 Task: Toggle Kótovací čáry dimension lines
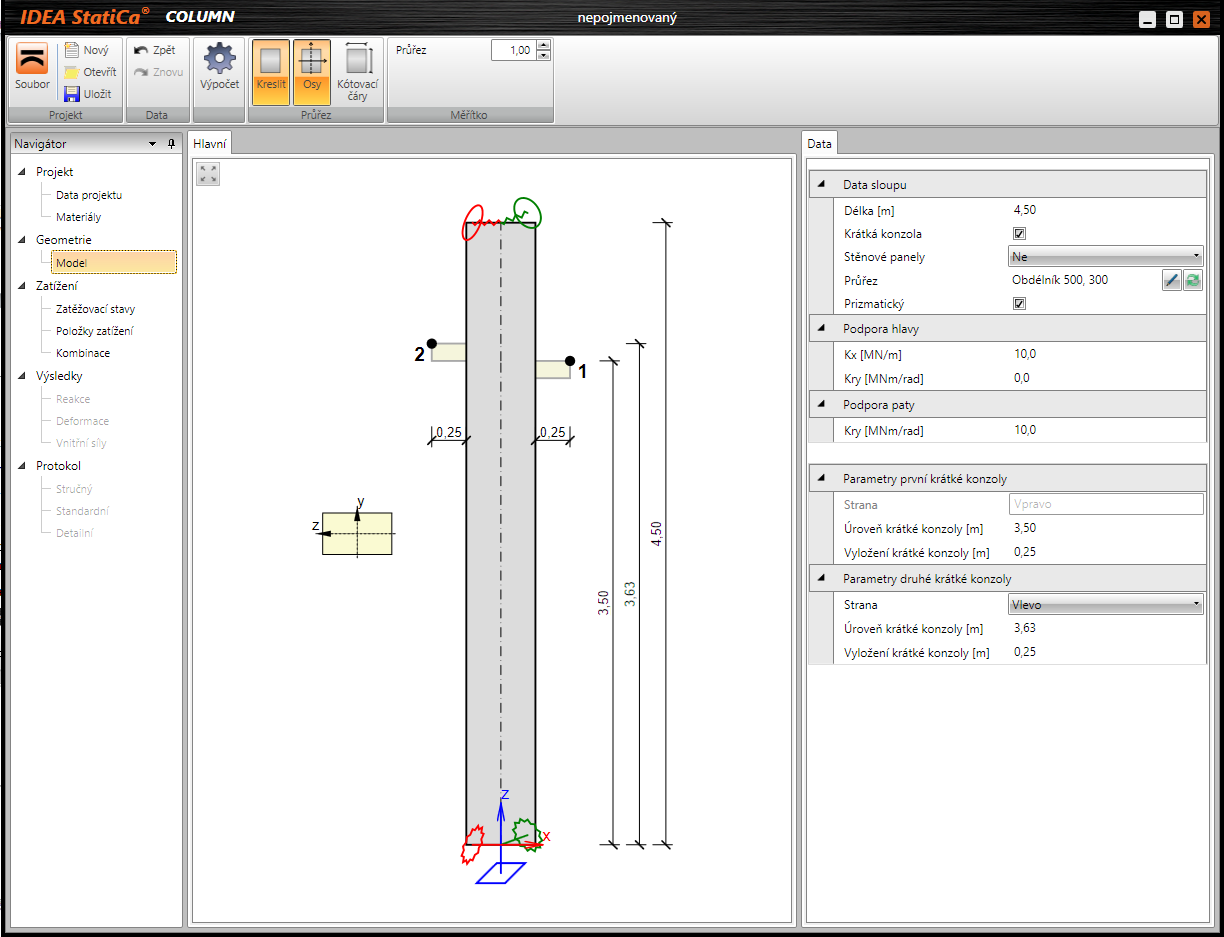tap(358, 72)
